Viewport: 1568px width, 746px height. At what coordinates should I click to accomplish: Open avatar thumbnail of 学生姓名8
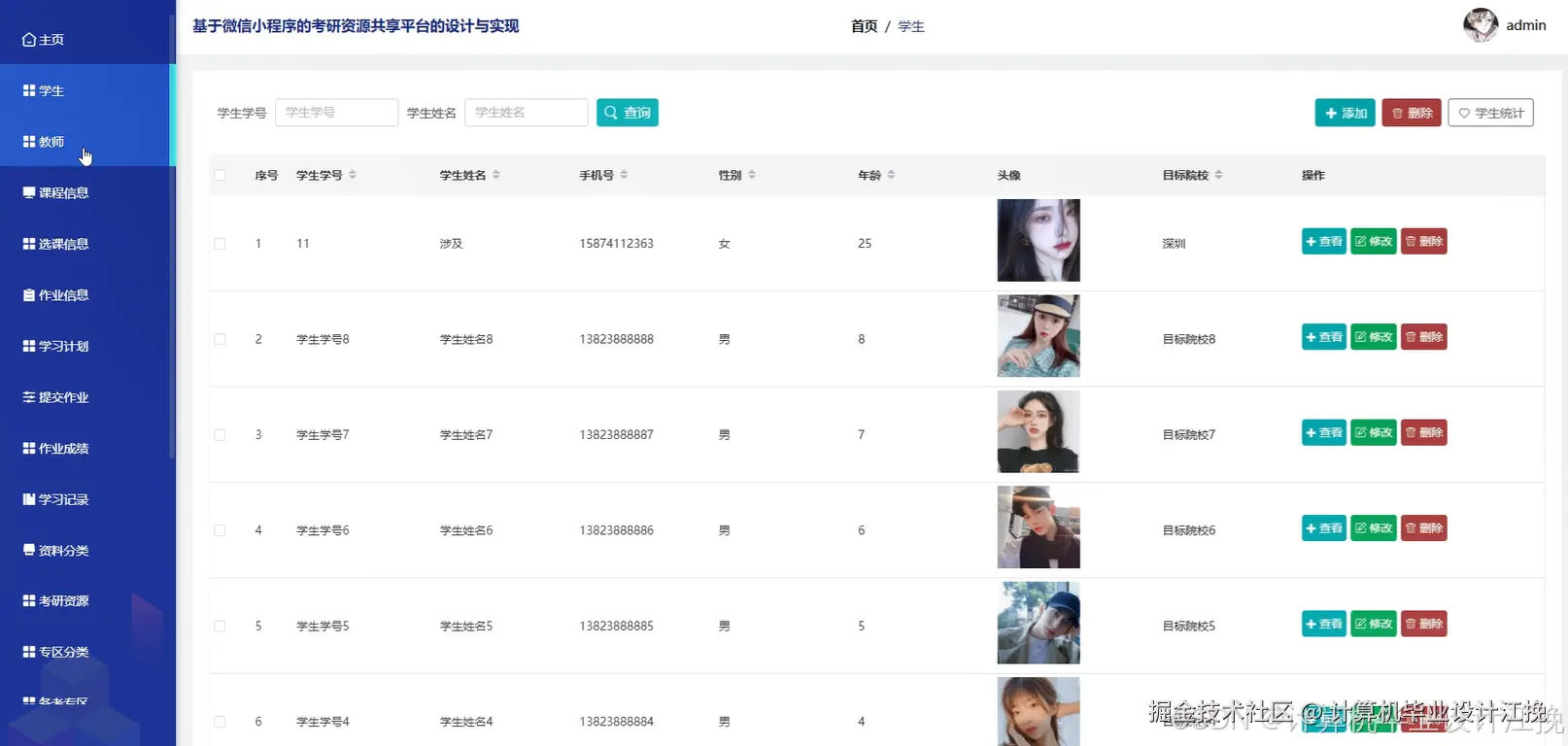tap(1039, 336)
